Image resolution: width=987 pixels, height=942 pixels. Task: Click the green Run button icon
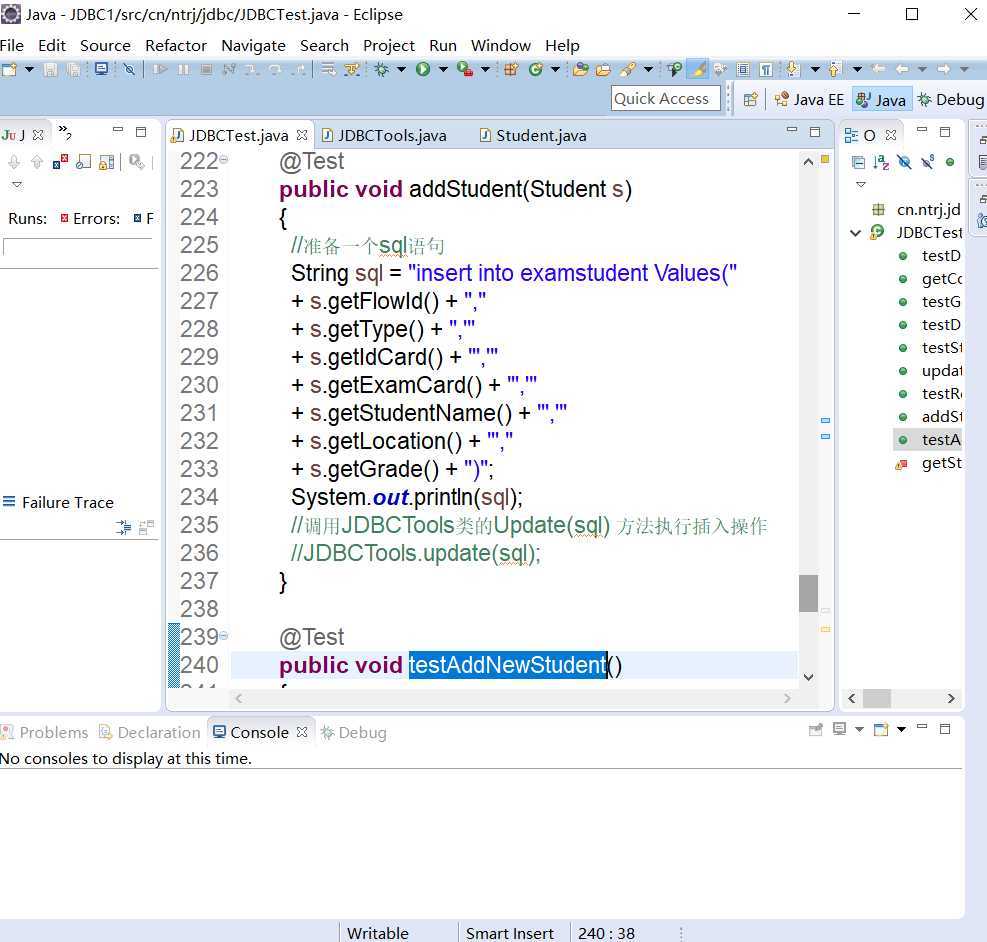point(423,69)
